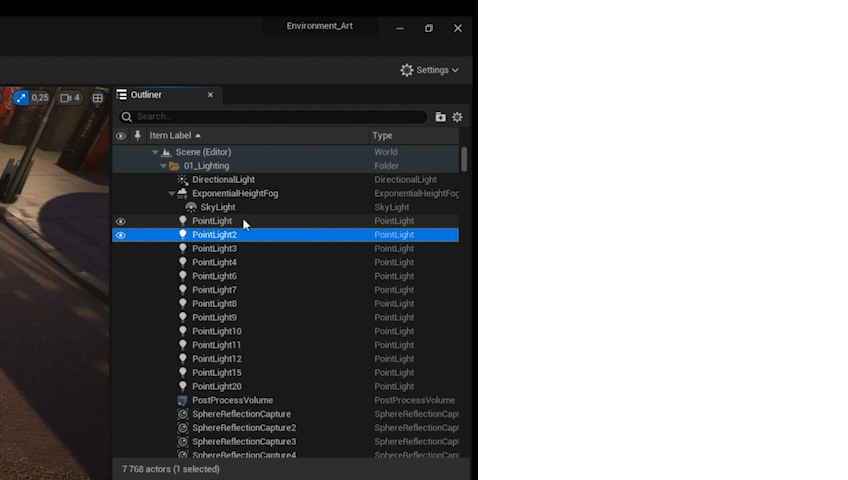The height and width of the screenshot is (480, 848).
Task: Select ExponentialHeightFog in the Outliner
Action: (235, 194)
